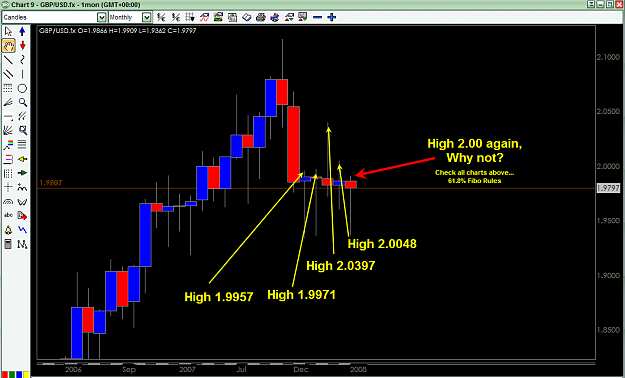Select the vertical line tool
The image size is (625, 378).
coord(22,74)
